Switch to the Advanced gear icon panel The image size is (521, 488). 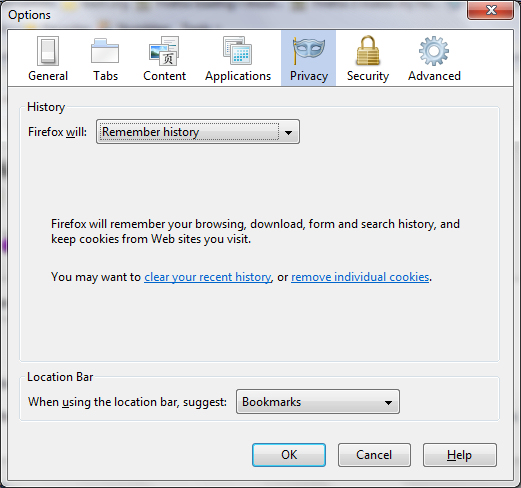click(x=434, y=51)
